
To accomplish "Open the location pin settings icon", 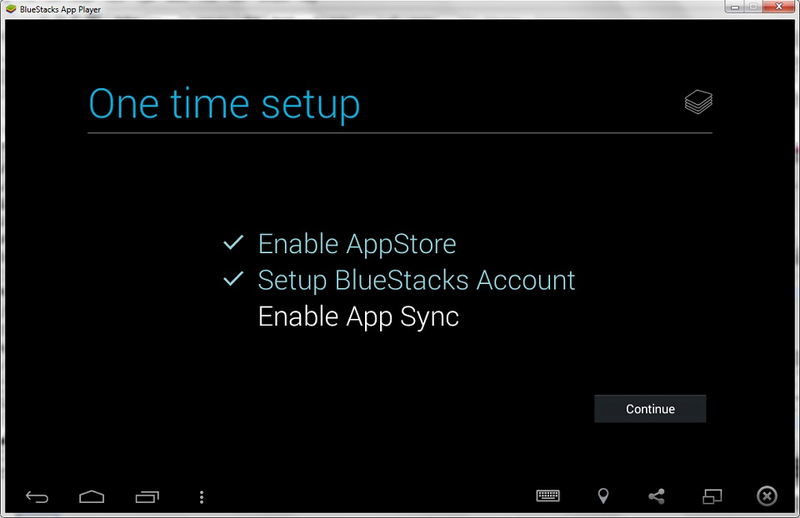I will pos(603,496).
